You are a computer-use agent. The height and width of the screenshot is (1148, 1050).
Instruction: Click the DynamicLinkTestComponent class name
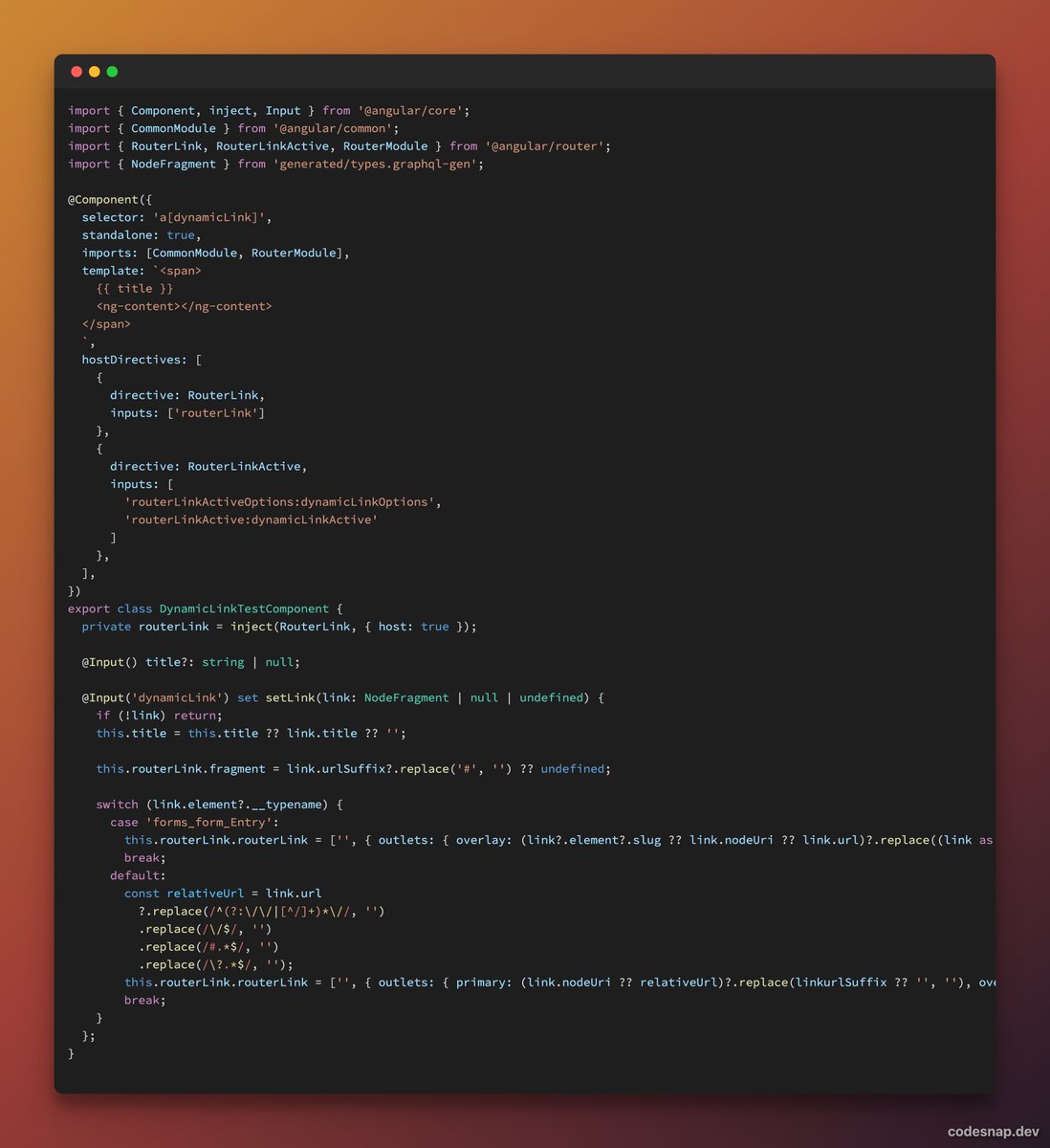[x=244, y=608]
